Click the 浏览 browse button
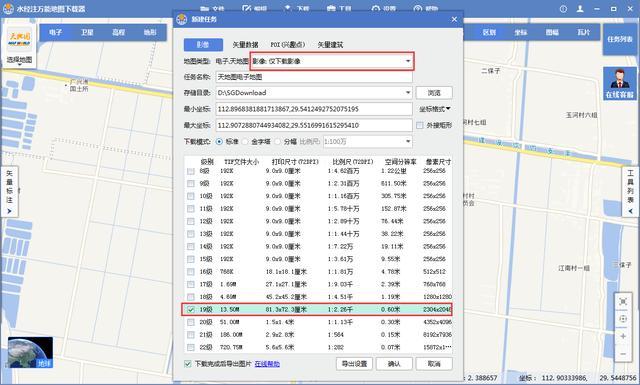This screenshot has width=640, height=385. [x=434, y=93]
